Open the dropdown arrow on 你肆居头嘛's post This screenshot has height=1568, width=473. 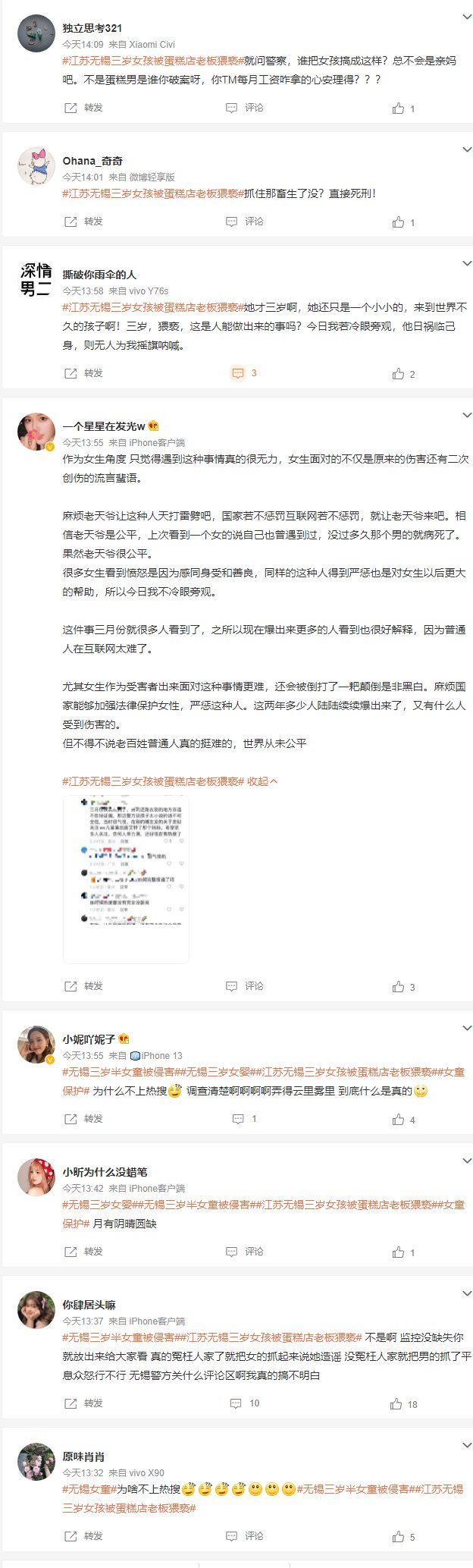pyautogui.click(x=466, y=1294)
